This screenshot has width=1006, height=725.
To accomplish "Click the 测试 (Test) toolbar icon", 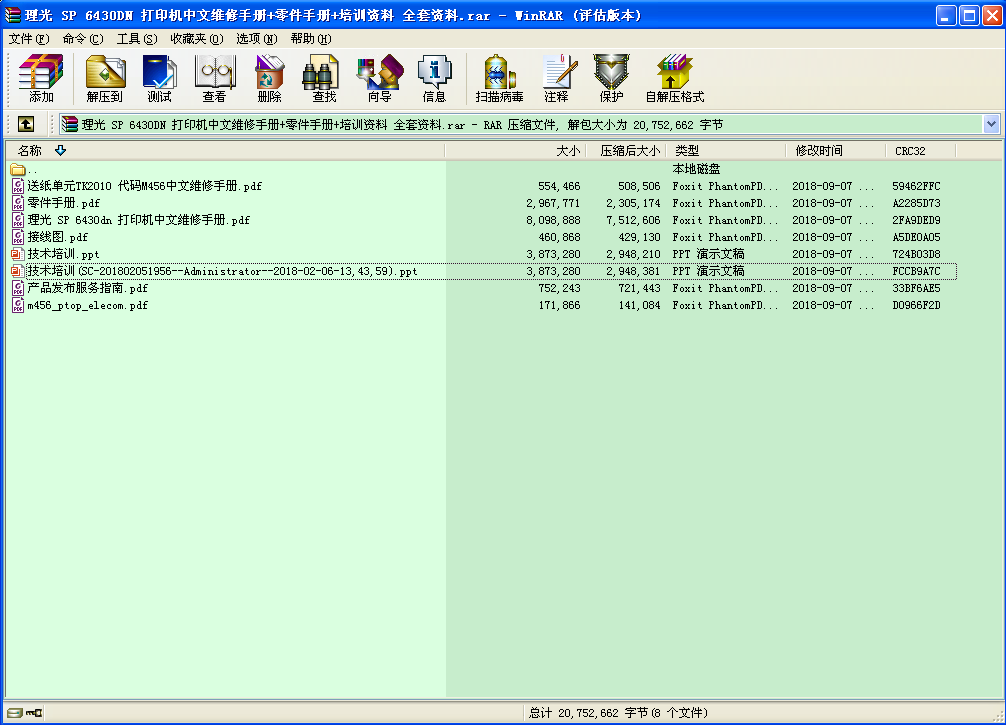I will tap(160, 78).
